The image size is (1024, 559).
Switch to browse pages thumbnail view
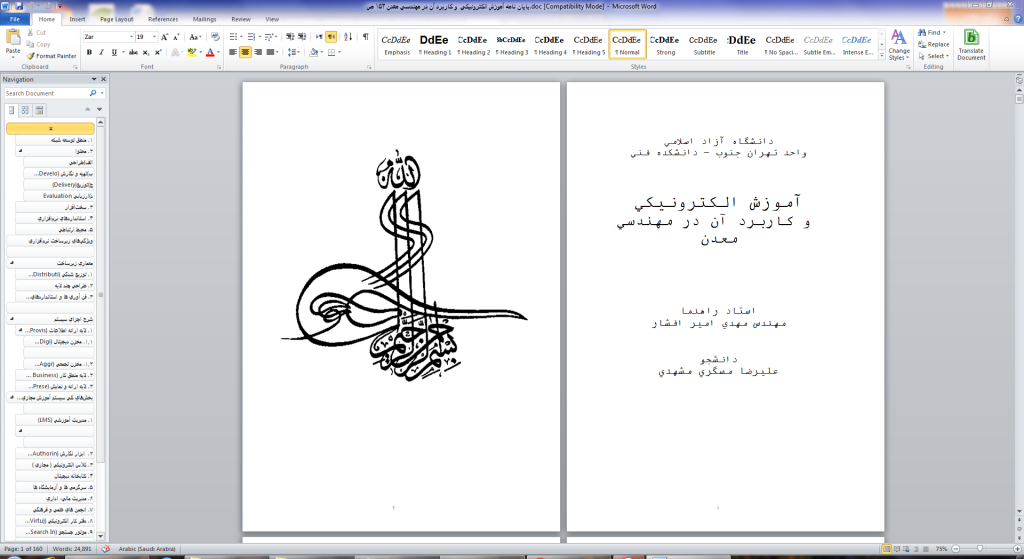[25, 109]
